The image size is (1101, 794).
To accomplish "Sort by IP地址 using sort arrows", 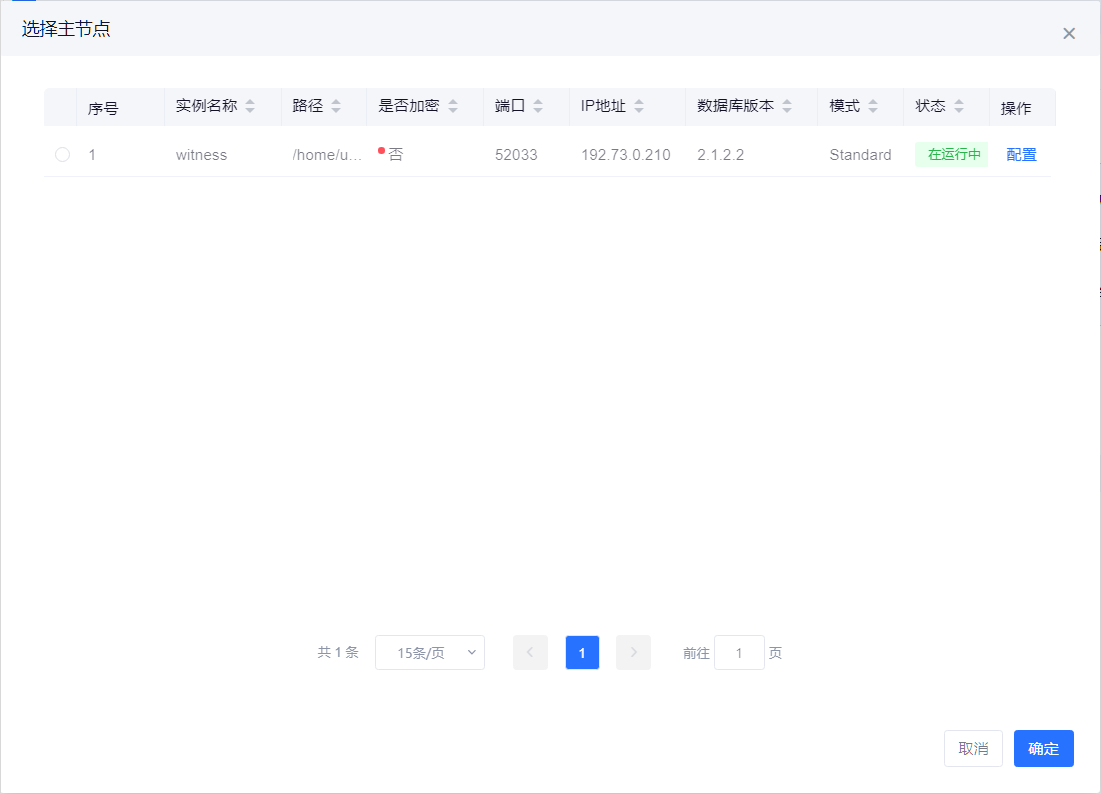I will [x=639, y=106].
